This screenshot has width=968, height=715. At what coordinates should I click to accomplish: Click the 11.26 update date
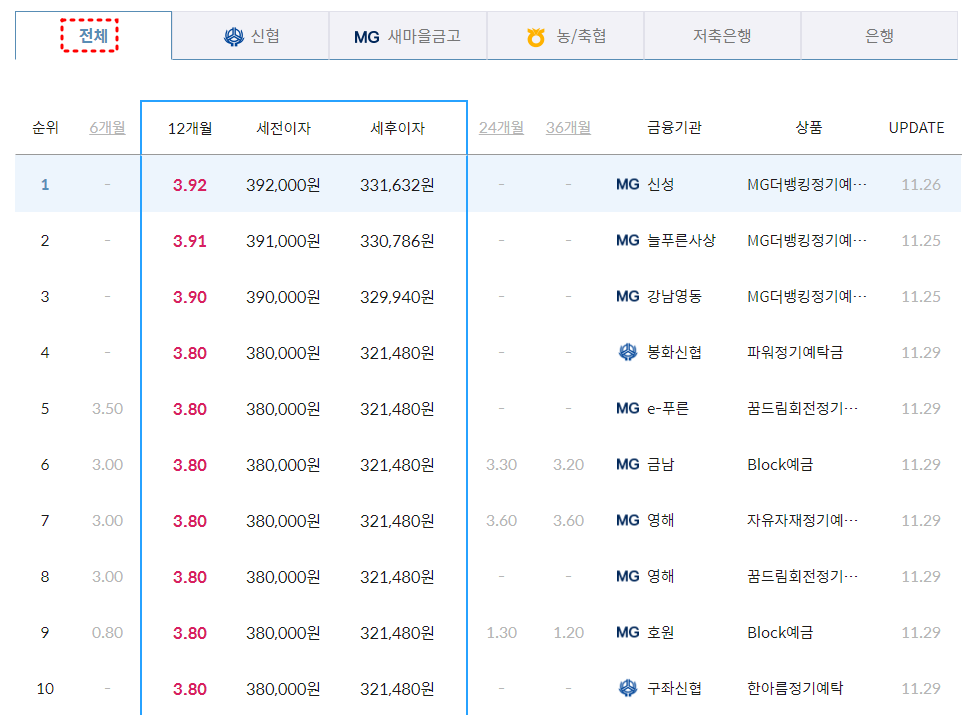coord(920,185)
